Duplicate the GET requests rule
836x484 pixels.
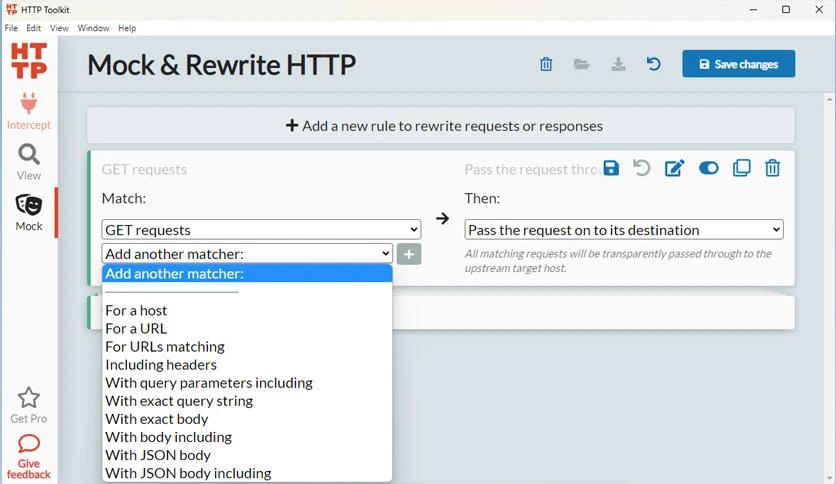741,168
